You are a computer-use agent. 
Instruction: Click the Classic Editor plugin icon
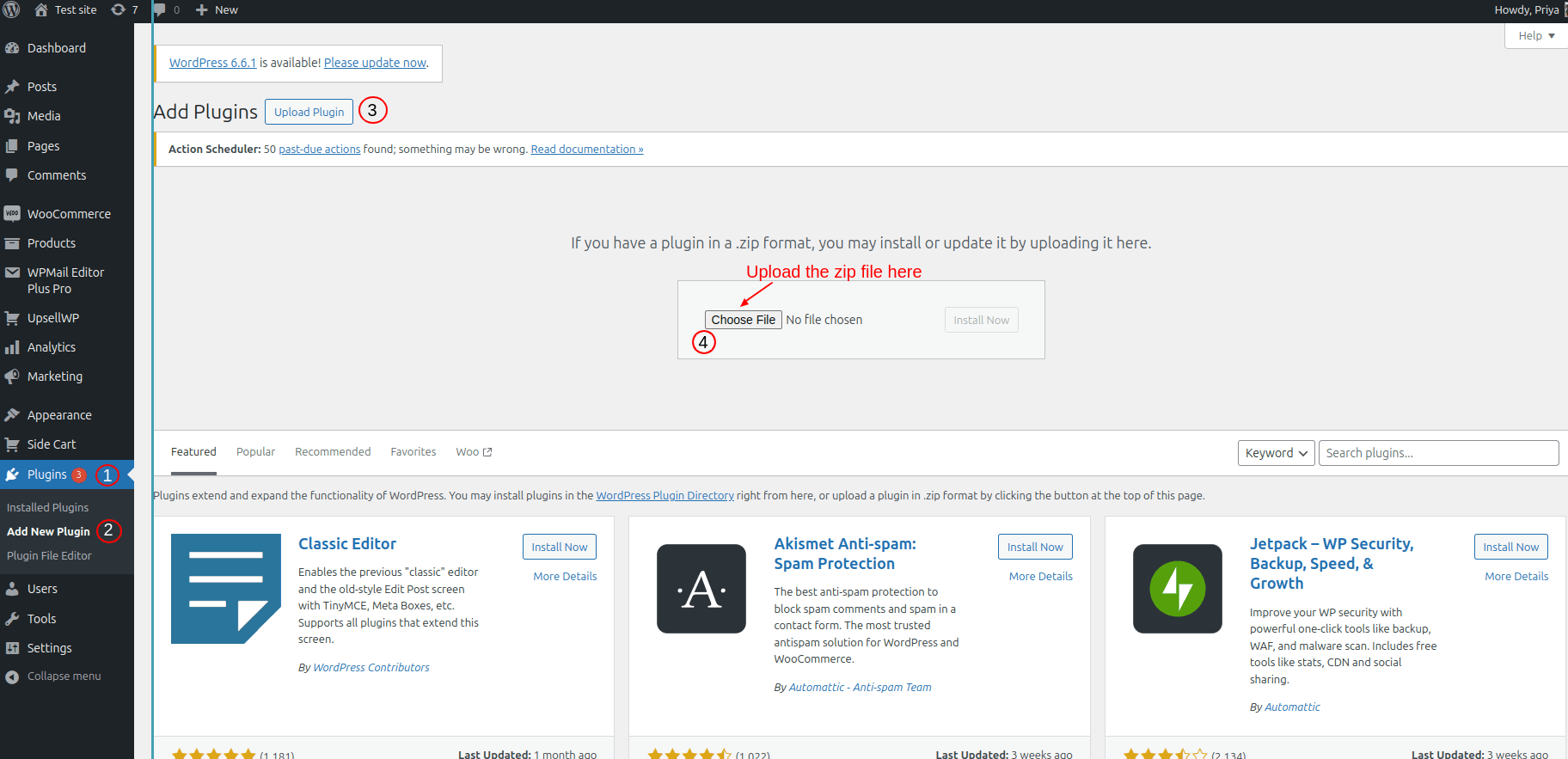click(x=226, y=589)
